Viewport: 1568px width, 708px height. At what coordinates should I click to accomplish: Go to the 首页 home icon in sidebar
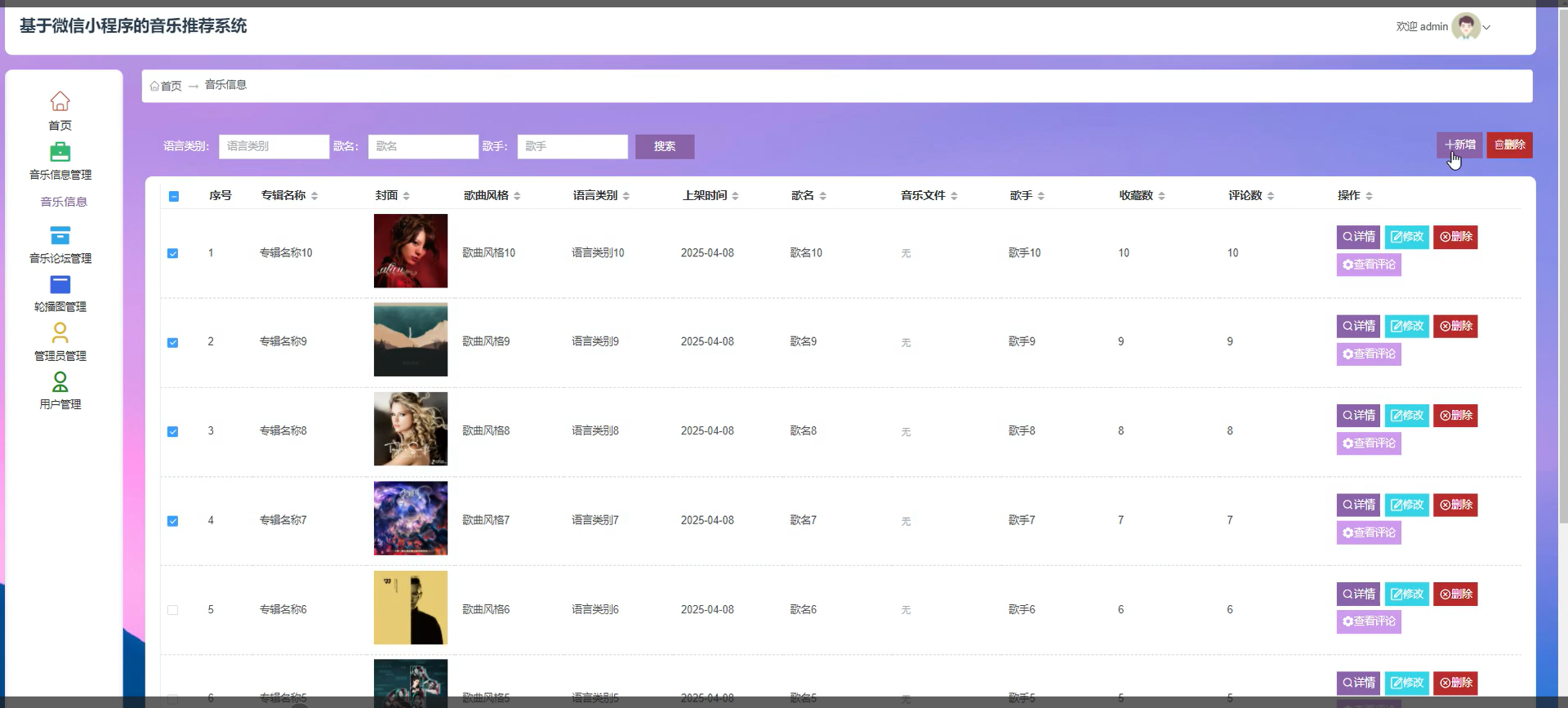[60, 101]
